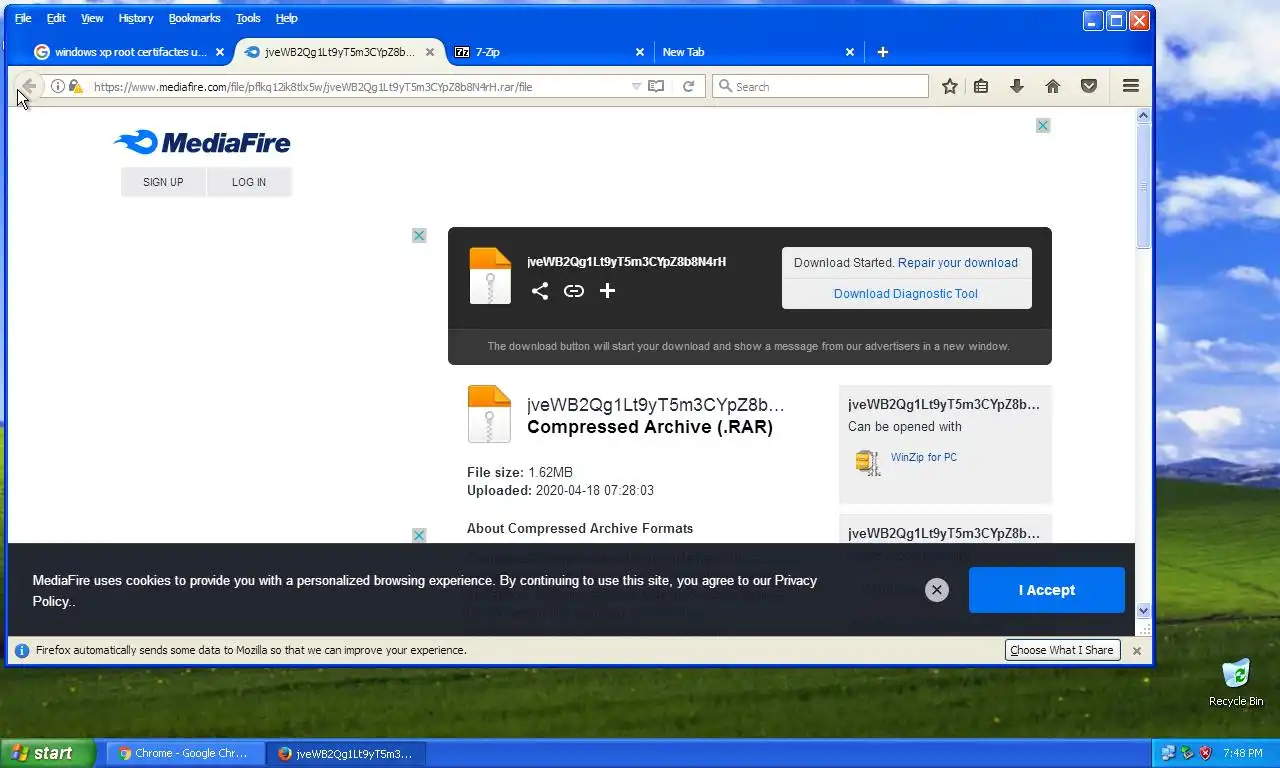The width and height of the screenshot is (1280, 768).
Task: Click the About Compressed Archive Formats heading
Action: [x=580, y=528]
